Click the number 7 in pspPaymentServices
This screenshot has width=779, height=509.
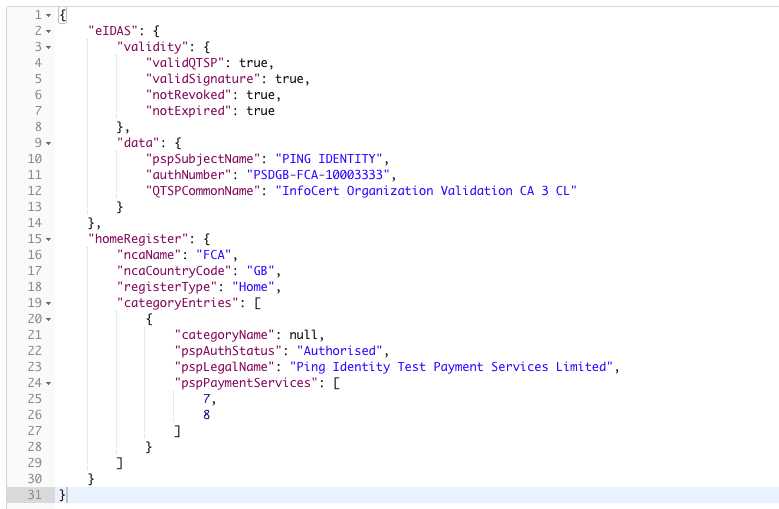pos(207,399)
